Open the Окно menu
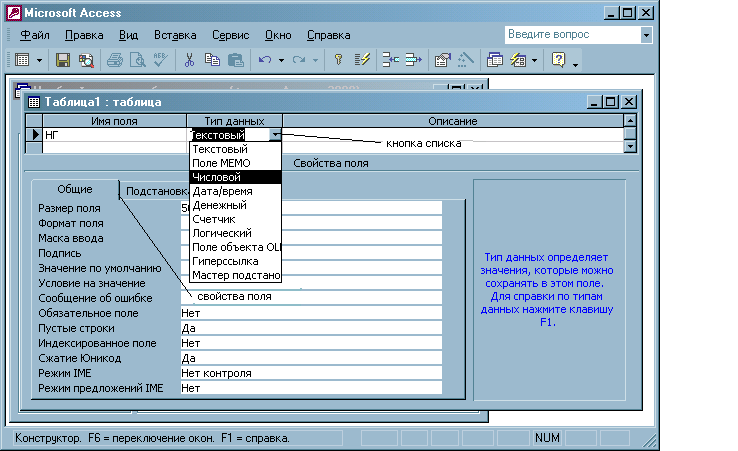 point(278,35)
